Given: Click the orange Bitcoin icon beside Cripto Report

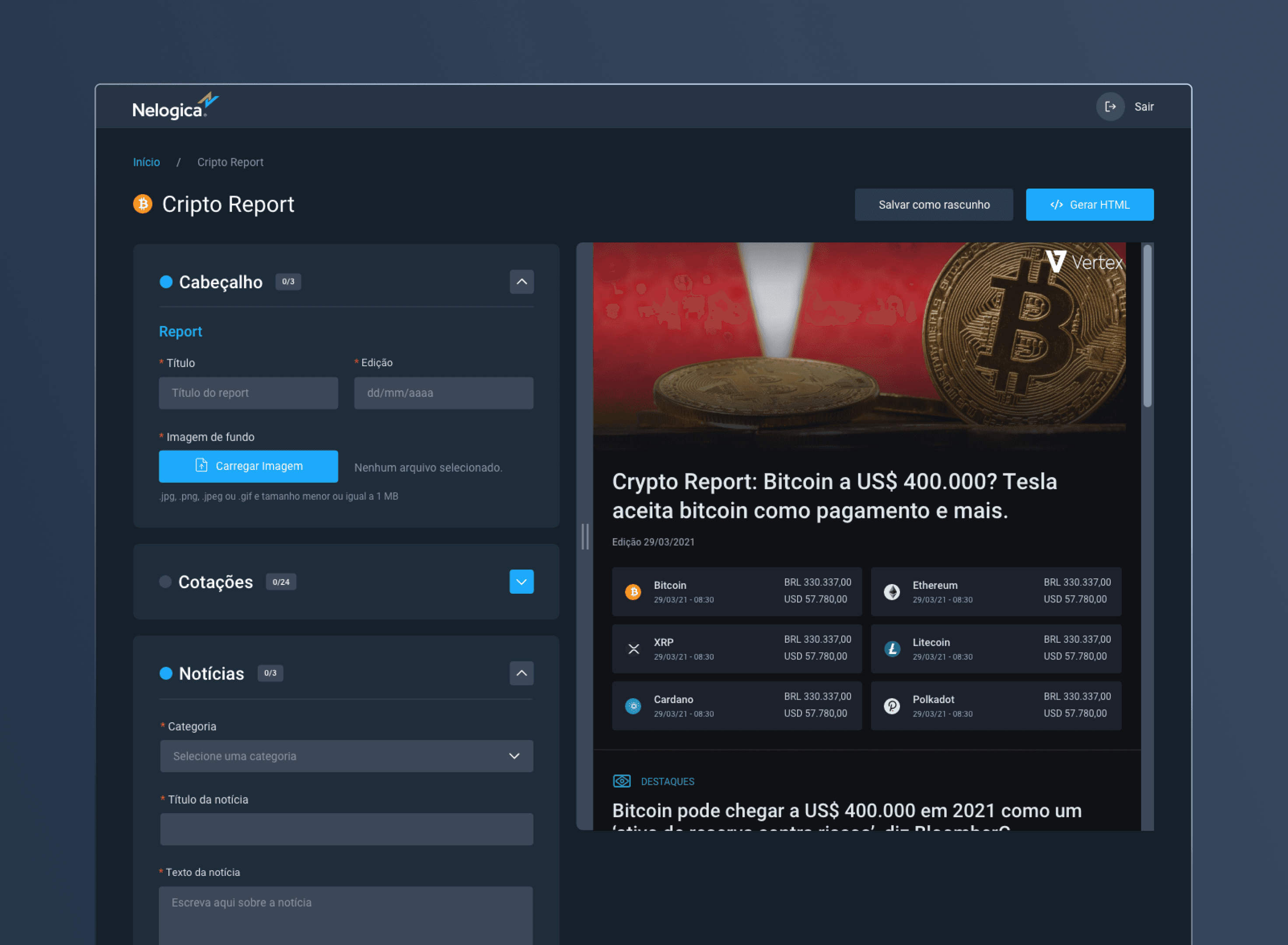Looking at the screenshot, I should click(x=143, y=204).
